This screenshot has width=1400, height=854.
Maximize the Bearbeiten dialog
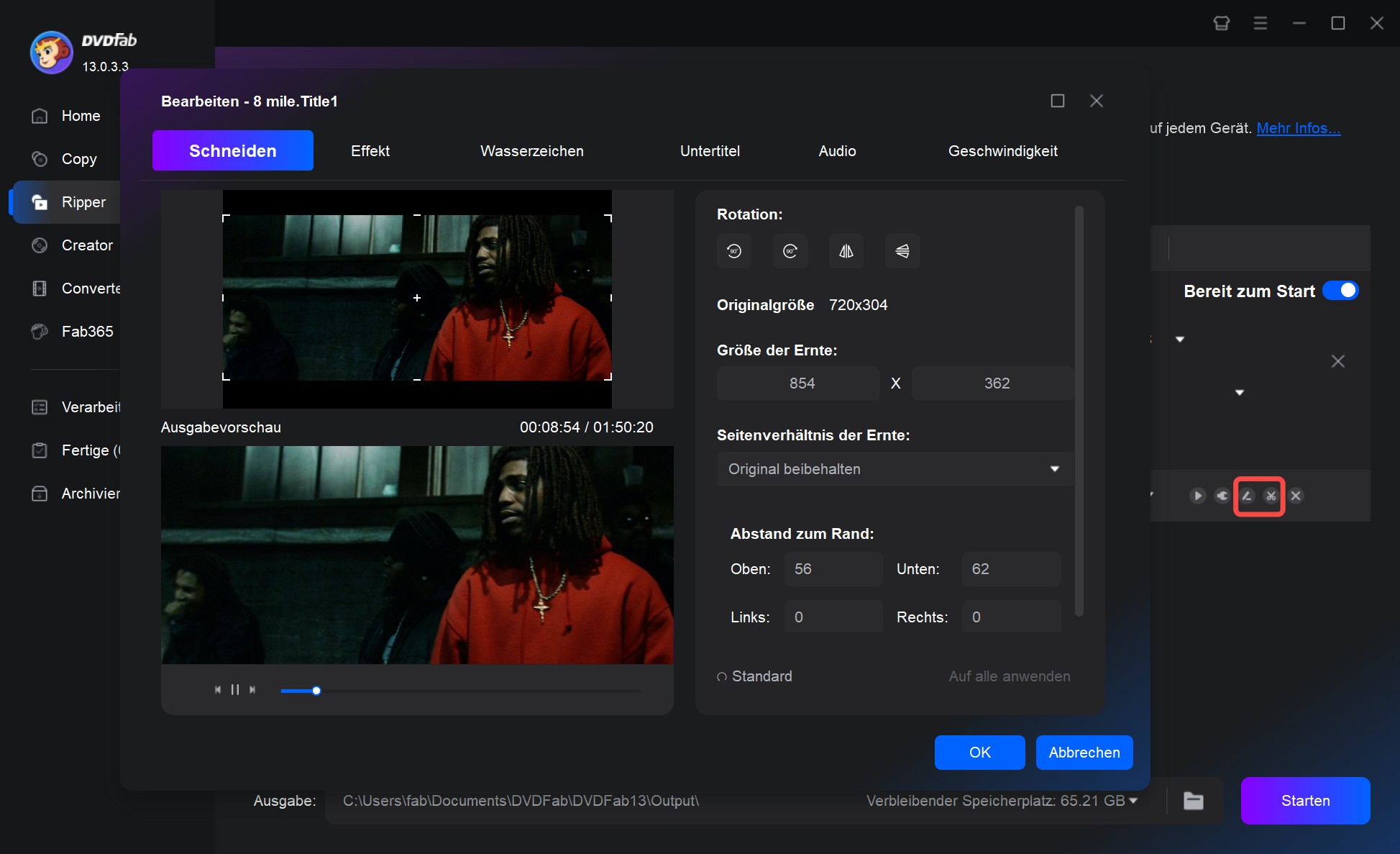tap(1058, 101)
